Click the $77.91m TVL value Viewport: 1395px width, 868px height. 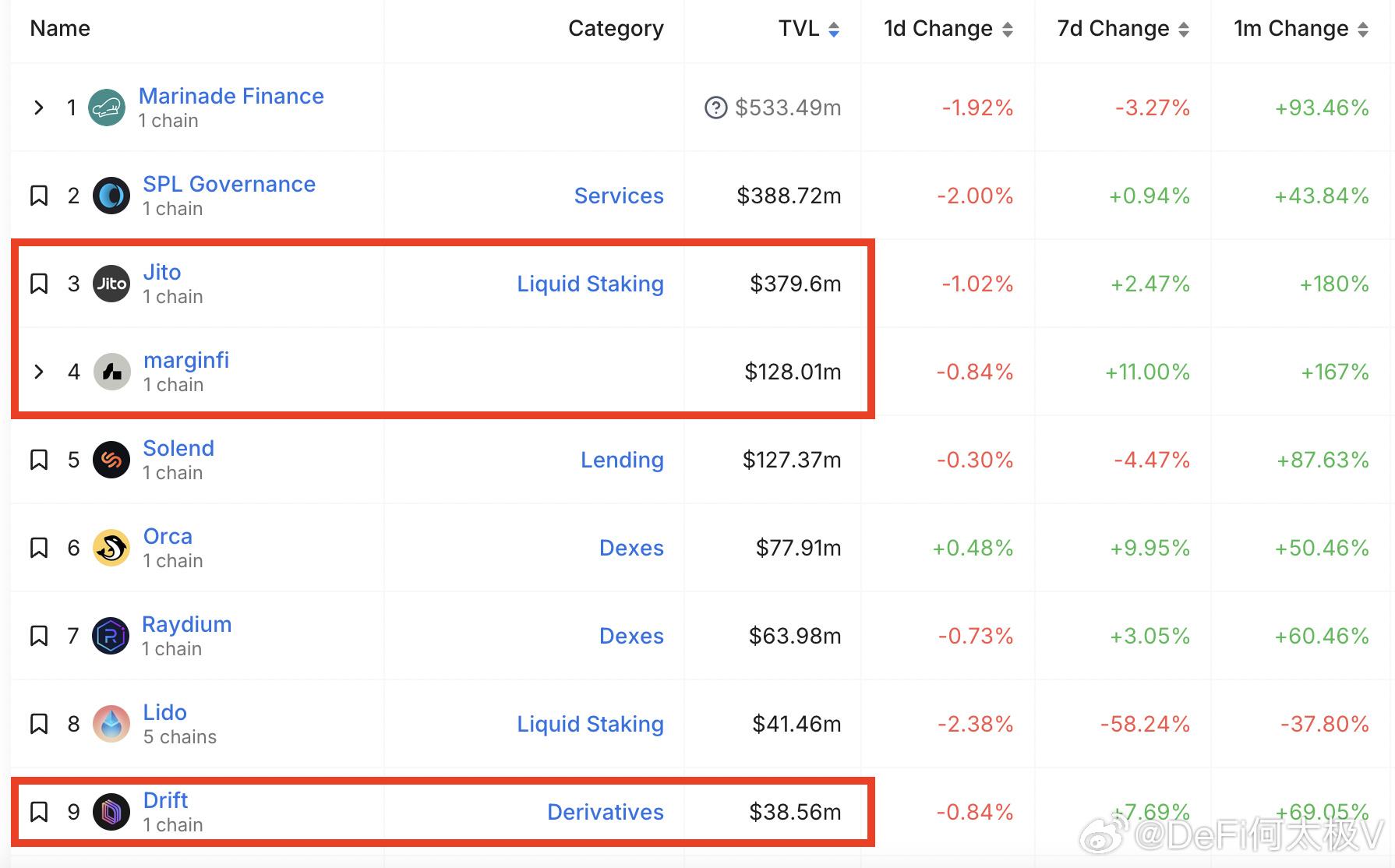click(x=798, y=548)
